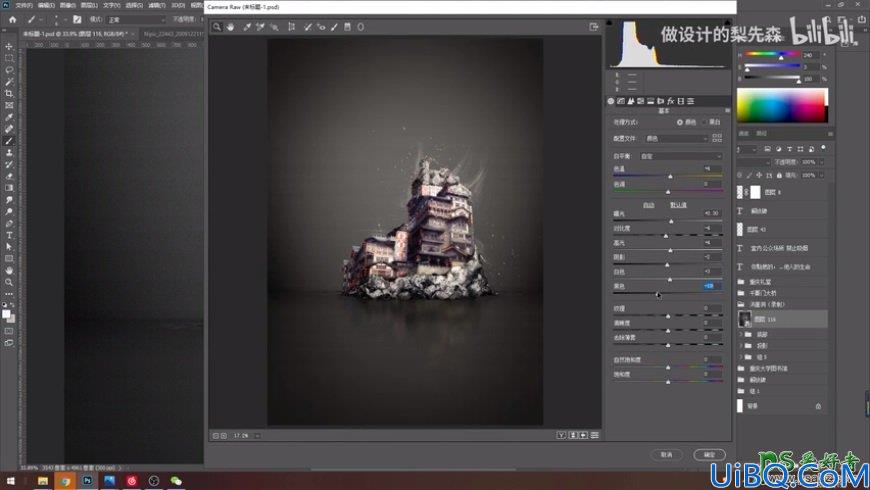
Task: Select the Graduated Filter tool
Action: pyautogui.click(x=347, y=27)
